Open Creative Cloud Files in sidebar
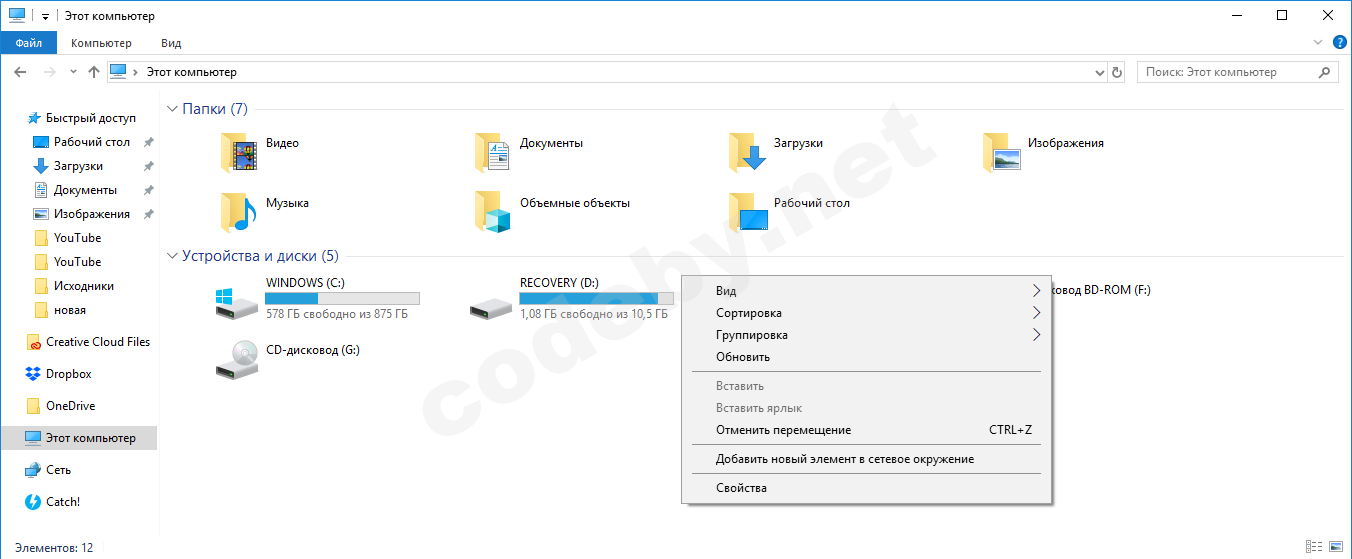This screenshot has height=559, width=1352. pyautogui.click(x=97, y=342)
